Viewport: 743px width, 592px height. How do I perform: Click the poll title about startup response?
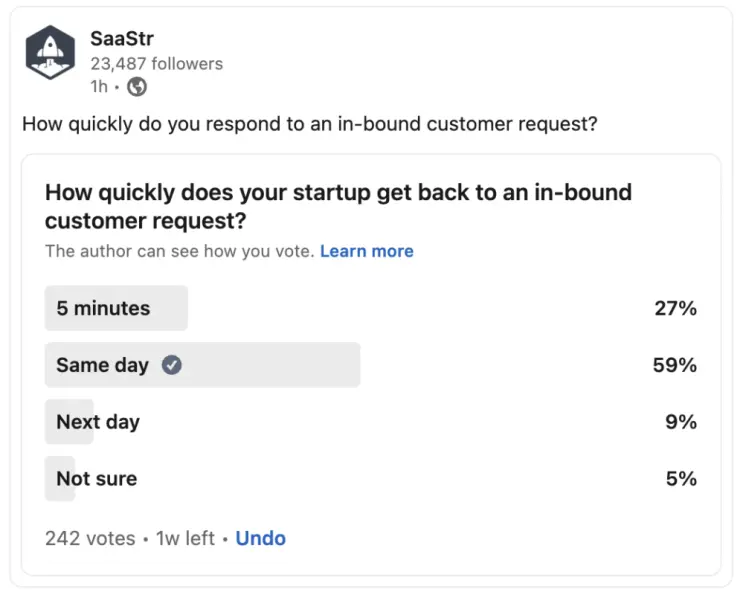[x=338, y=207]
